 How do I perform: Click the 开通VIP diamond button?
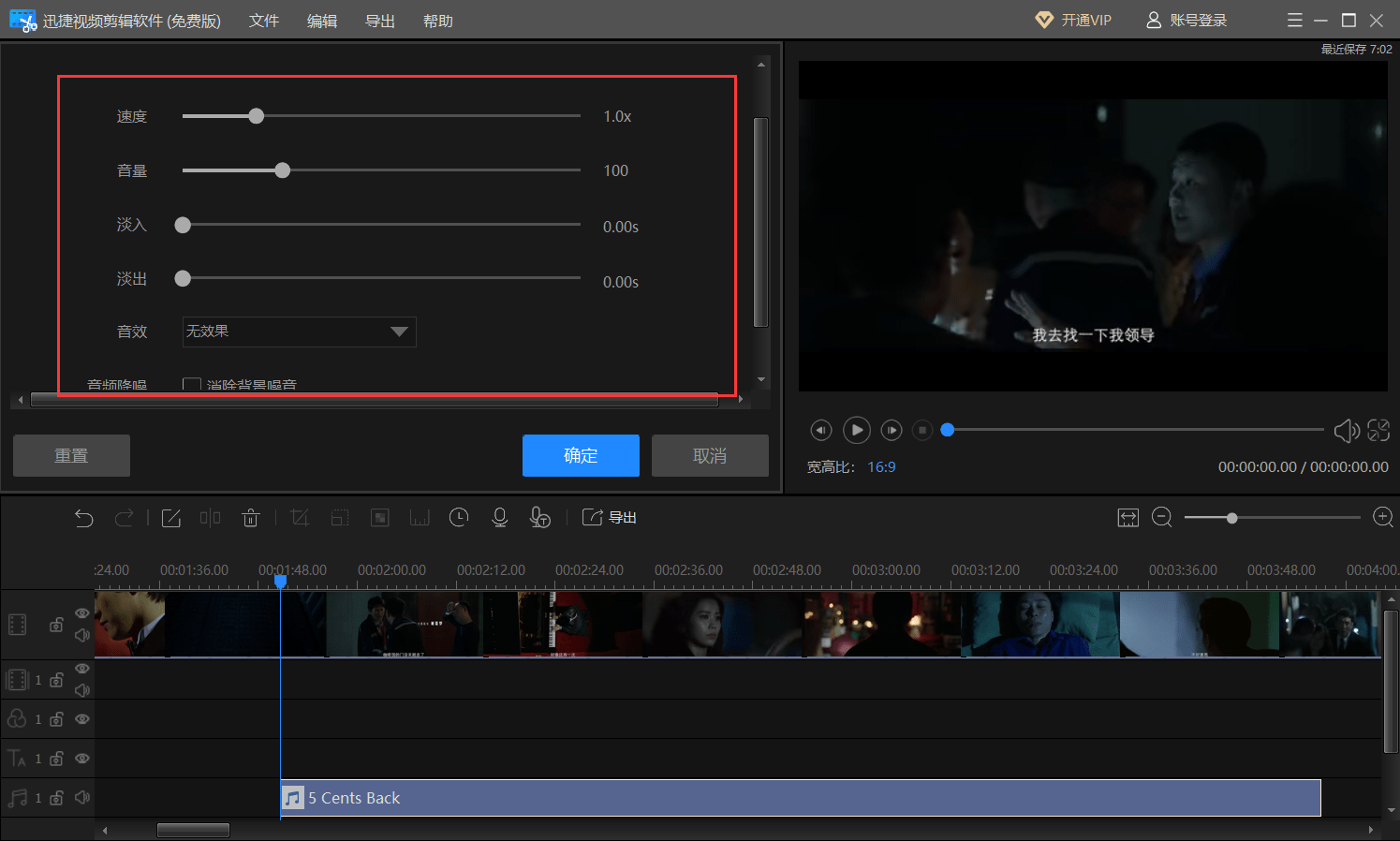click(x=1073, y=20)
